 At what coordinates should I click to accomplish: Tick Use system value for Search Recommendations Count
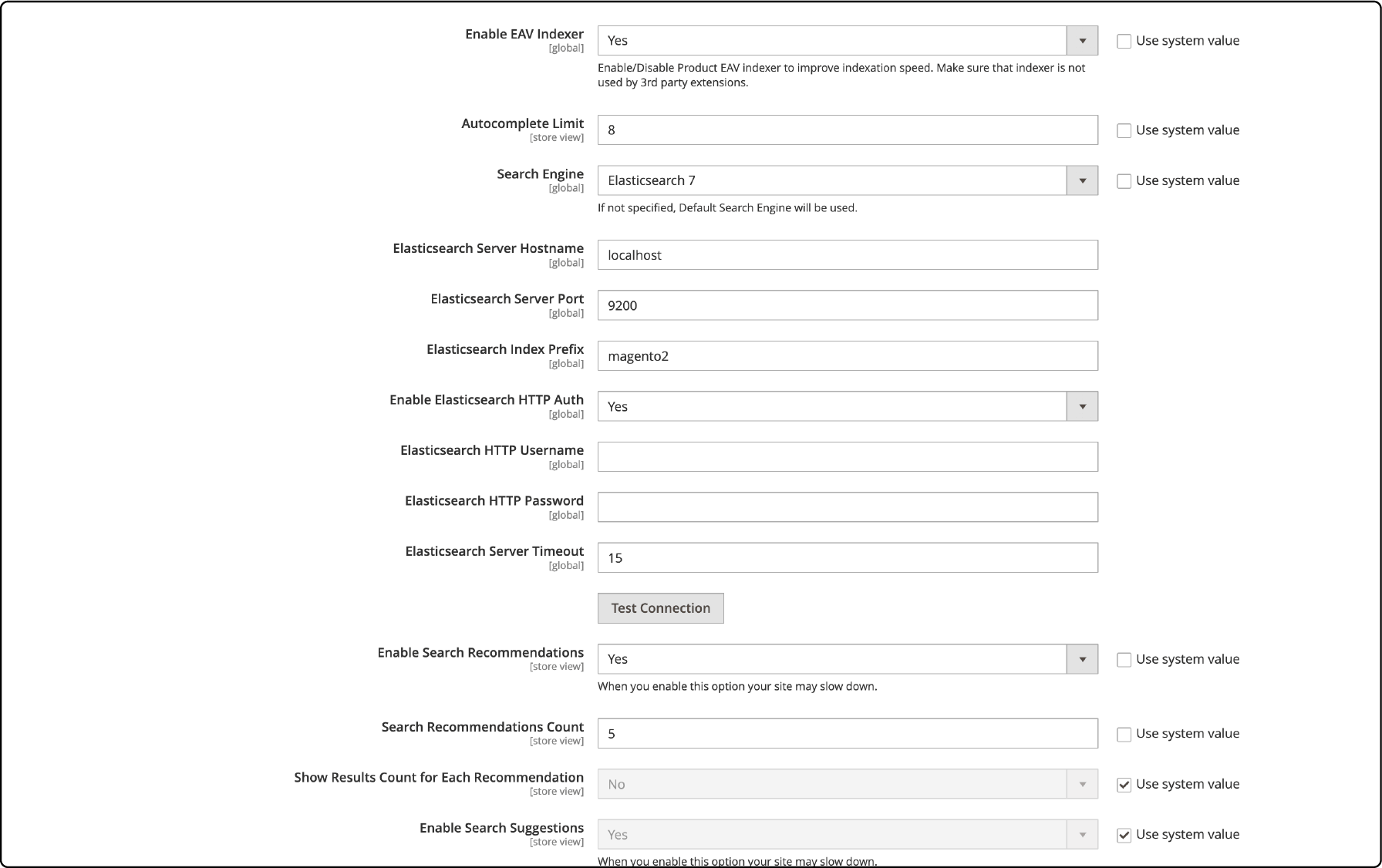click(1124, 734)
